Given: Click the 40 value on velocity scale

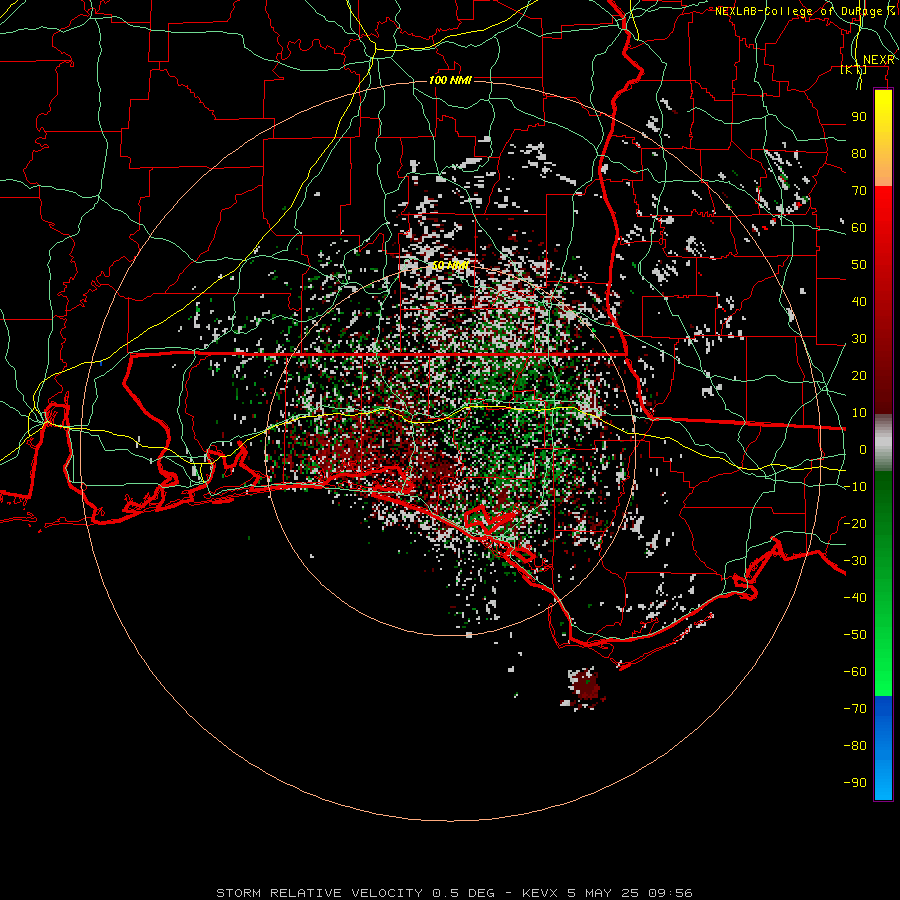Looking at the screenshot, I should (x=859, y=302).
